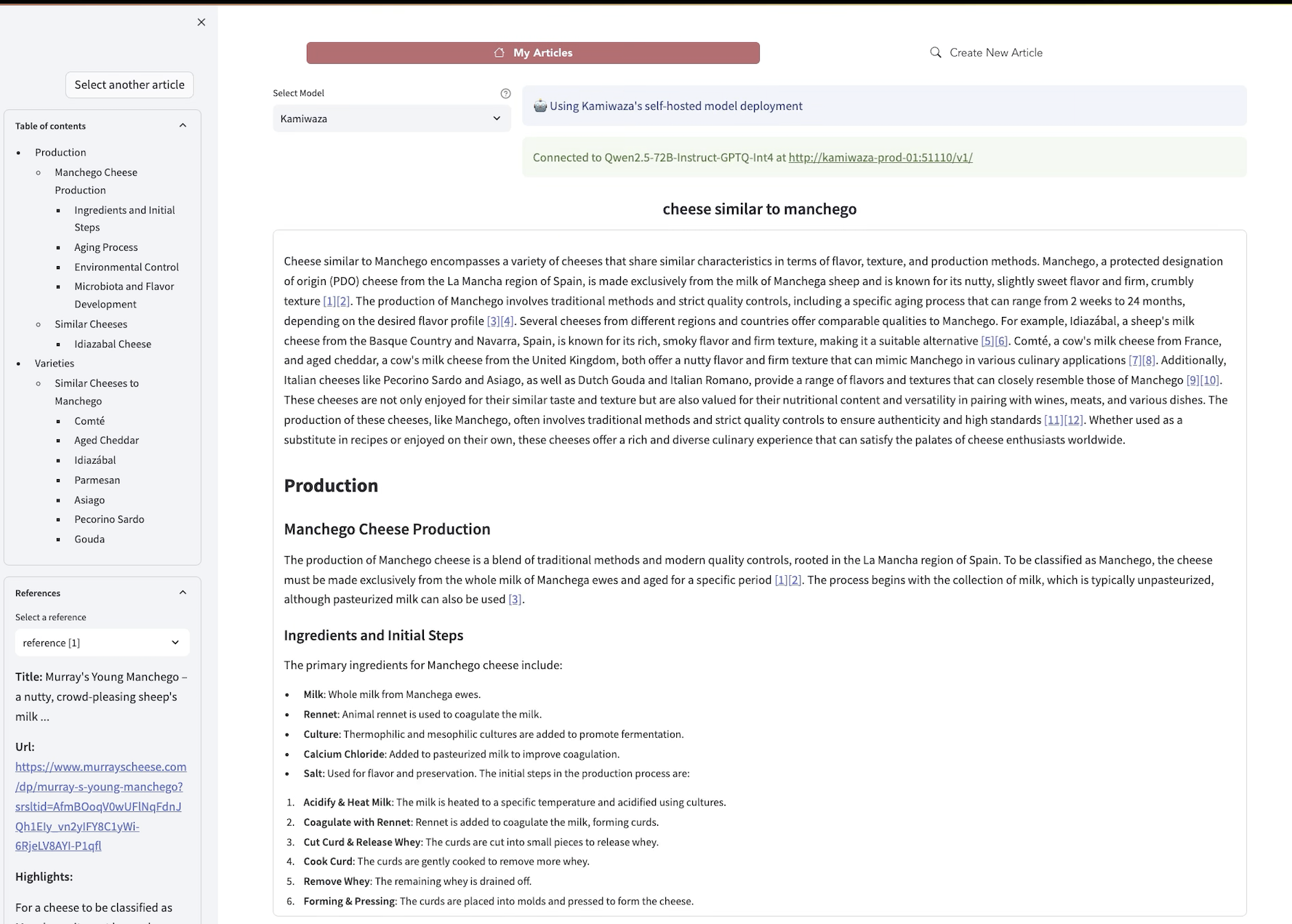Jump to Asiago in table of contents
The height and width of the screenshot is (924, 1292).
[x=89, y=500]
